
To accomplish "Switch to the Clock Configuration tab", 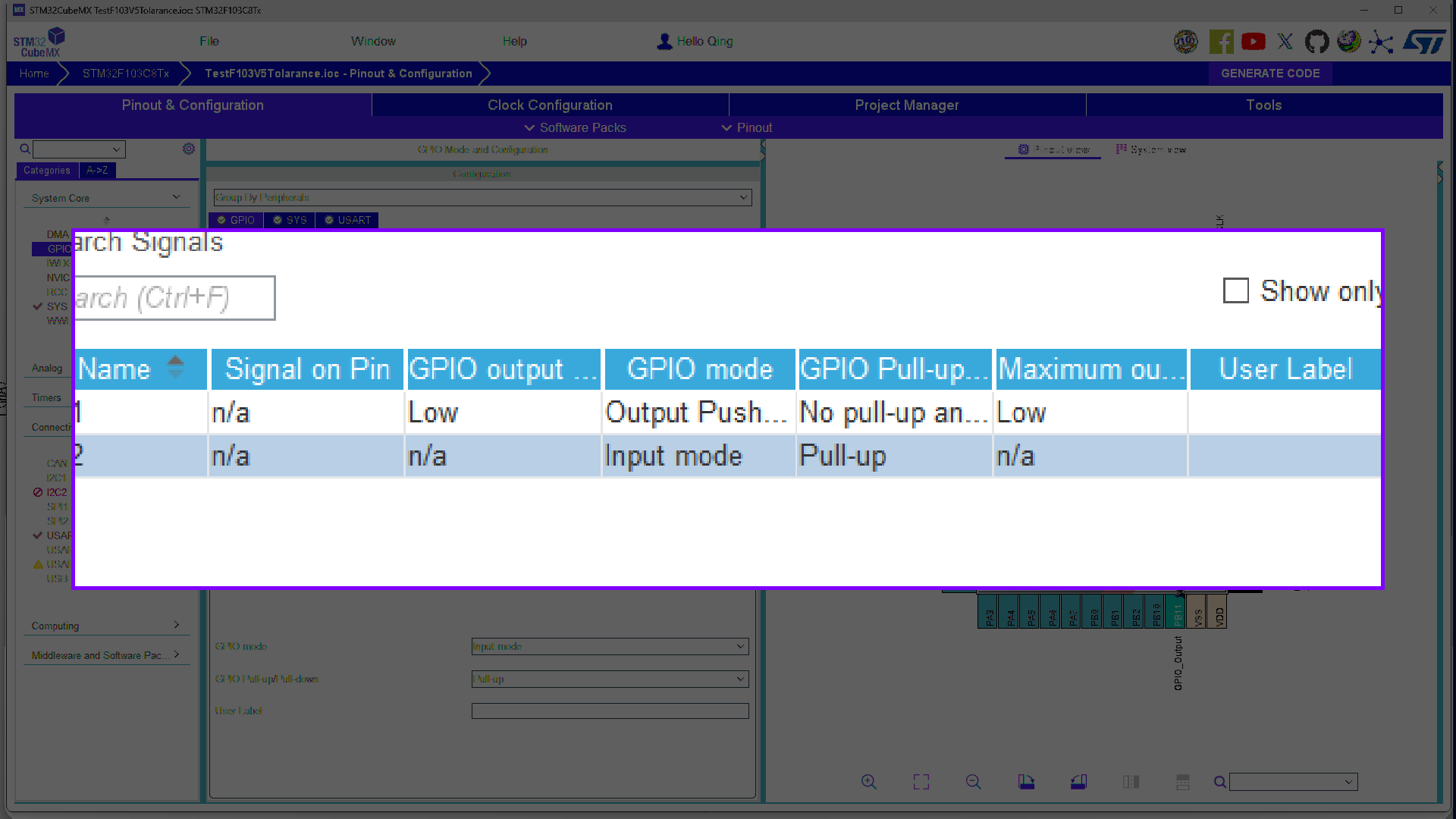I will click(x=550, y=105).
